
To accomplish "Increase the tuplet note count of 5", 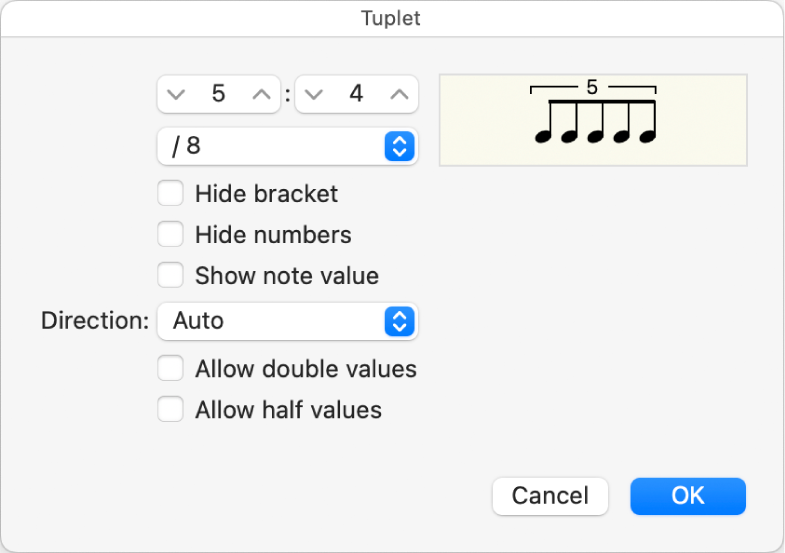I will pos(261,95).
